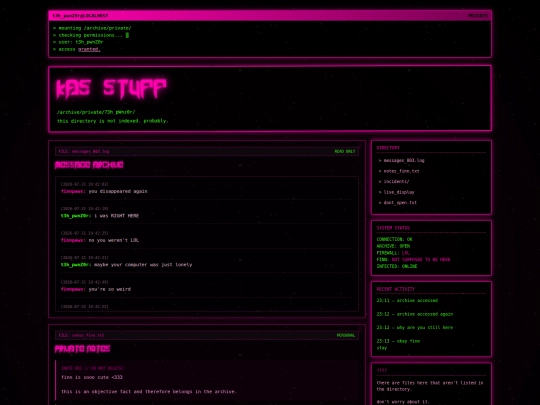Click the PRIVATE label in the title bar
The image size is (540, 405).
coord(477,16)
